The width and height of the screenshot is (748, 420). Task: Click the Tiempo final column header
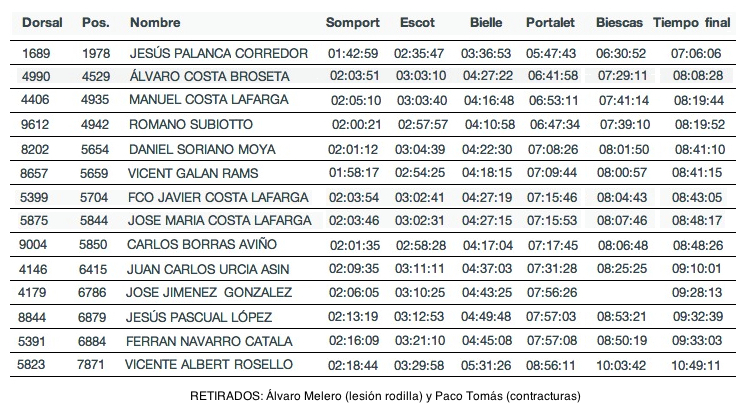692,22
